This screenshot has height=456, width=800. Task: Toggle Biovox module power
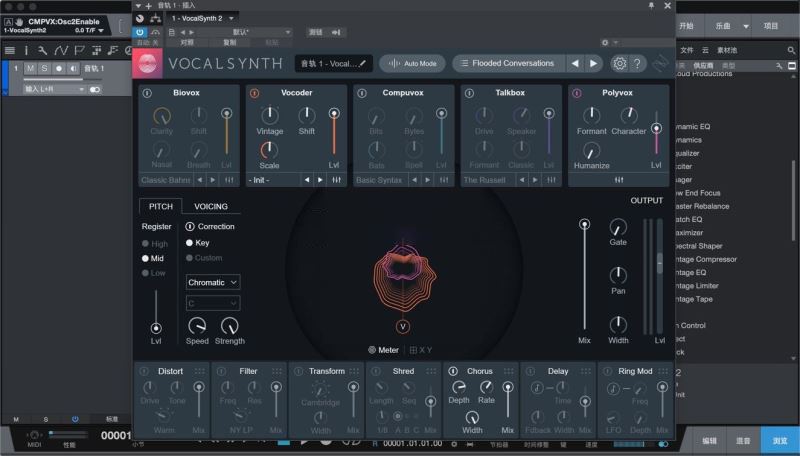pyautogui.click(x=147, y=93)
